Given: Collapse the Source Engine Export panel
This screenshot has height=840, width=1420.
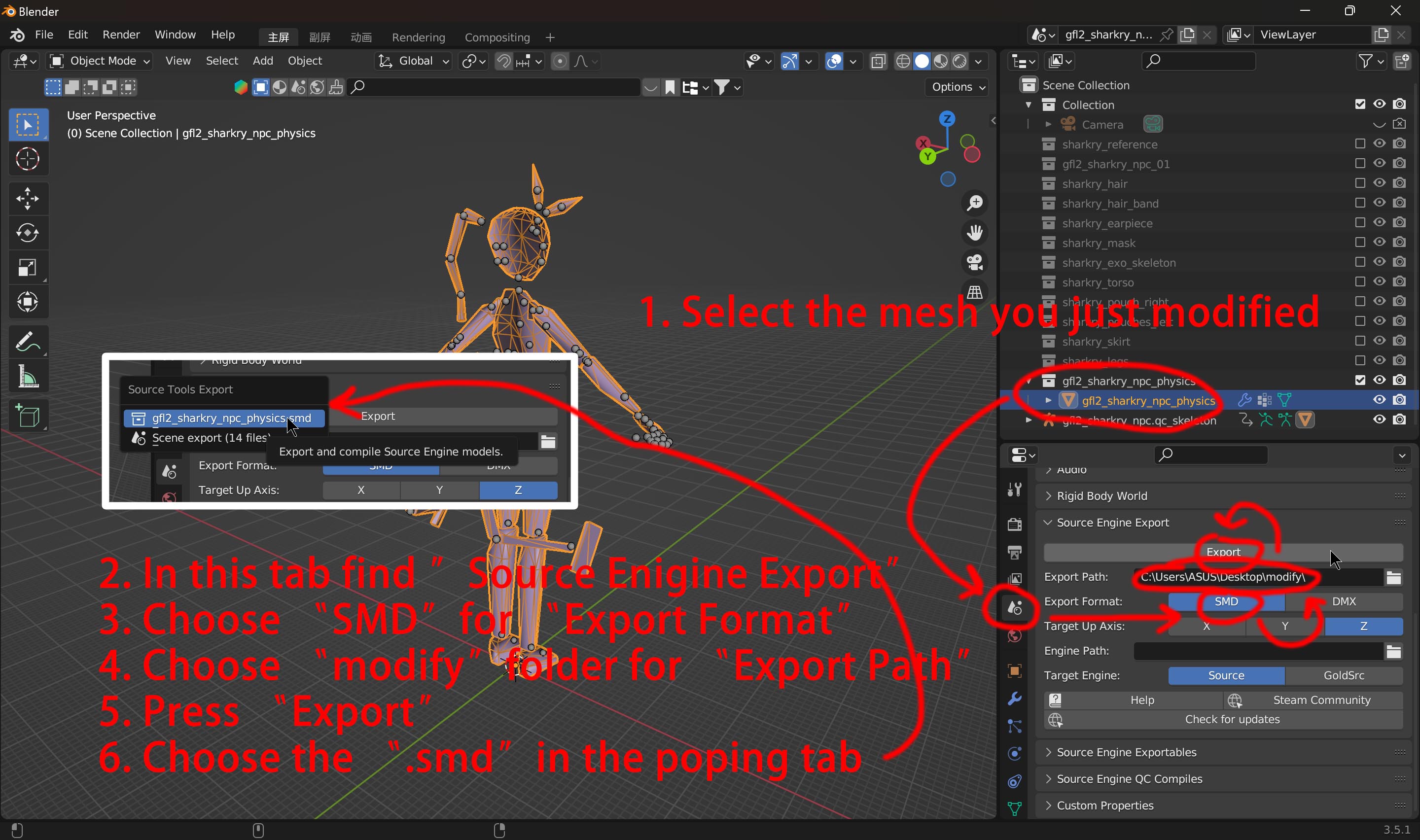Looking at the screenshot, I should [1112, 523].
